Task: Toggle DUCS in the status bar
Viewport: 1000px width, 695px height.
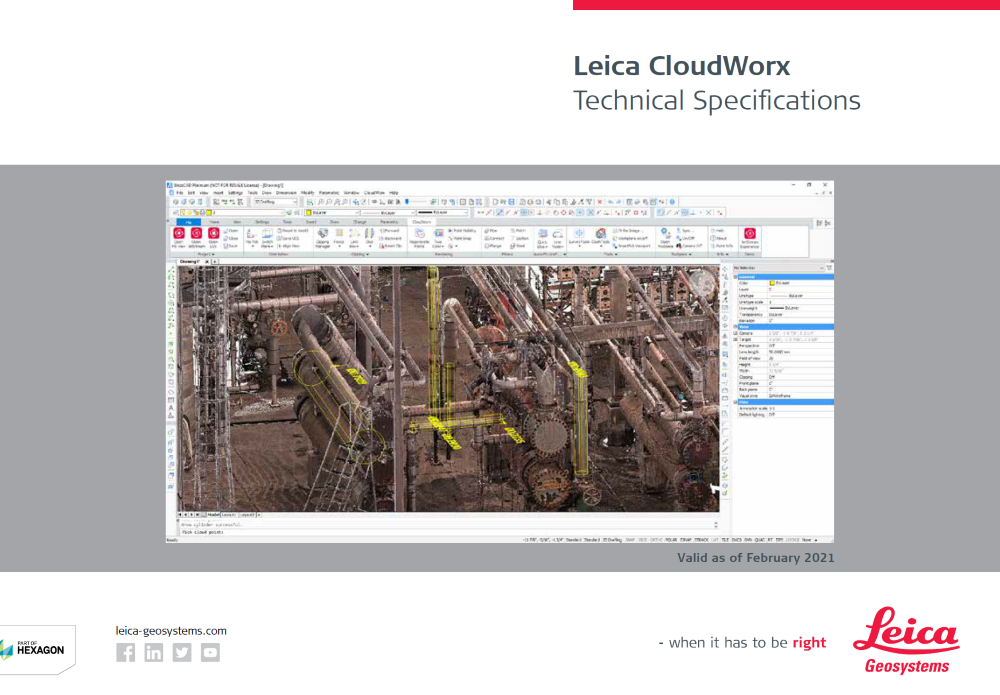Action: point(736,539)
